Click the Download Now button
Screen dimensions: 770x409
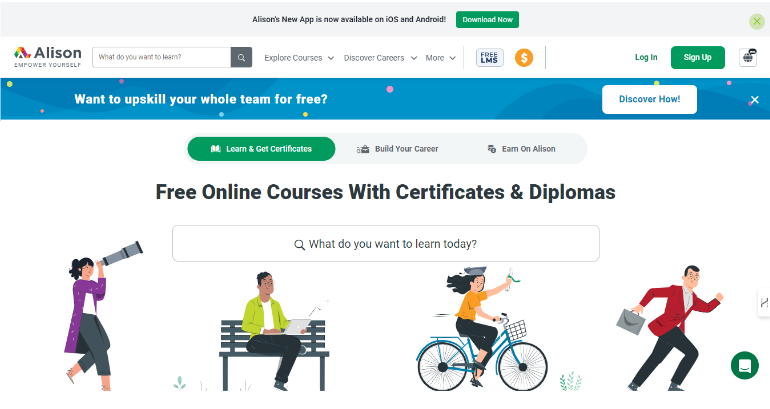click(x=487, y=20)
